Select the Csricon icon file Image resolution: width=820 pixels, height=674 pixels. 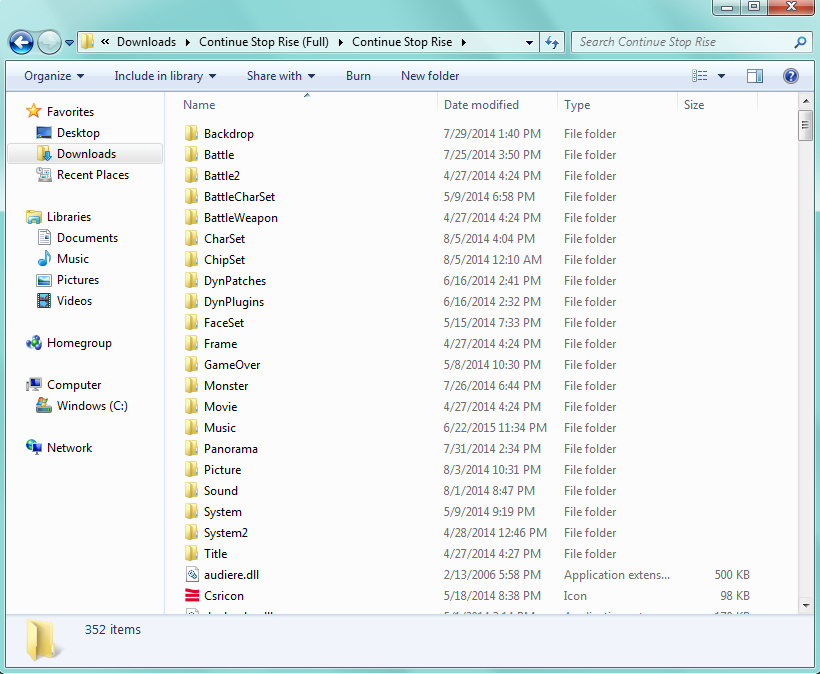(x=193, y=596)
